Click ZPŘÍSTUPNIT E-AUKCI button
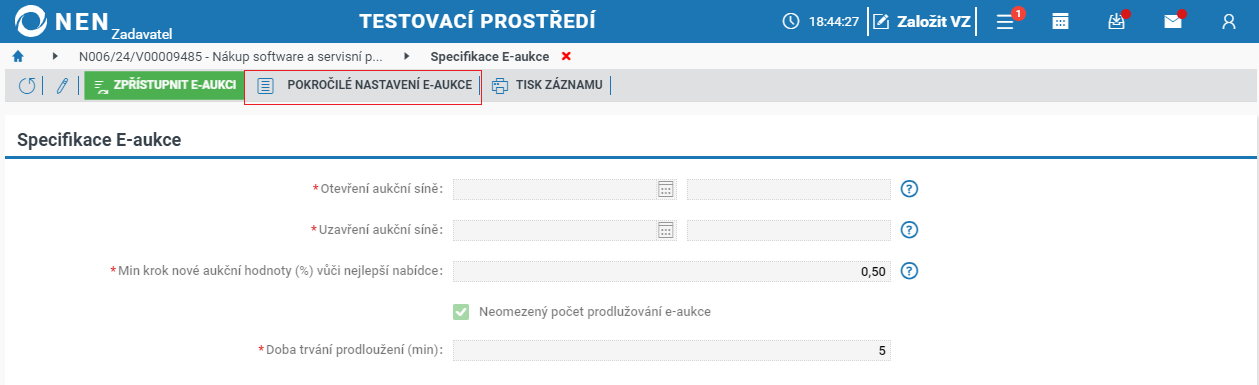Image resolution: width=1259 pixels, height=385 pixels. coord(164,86)
